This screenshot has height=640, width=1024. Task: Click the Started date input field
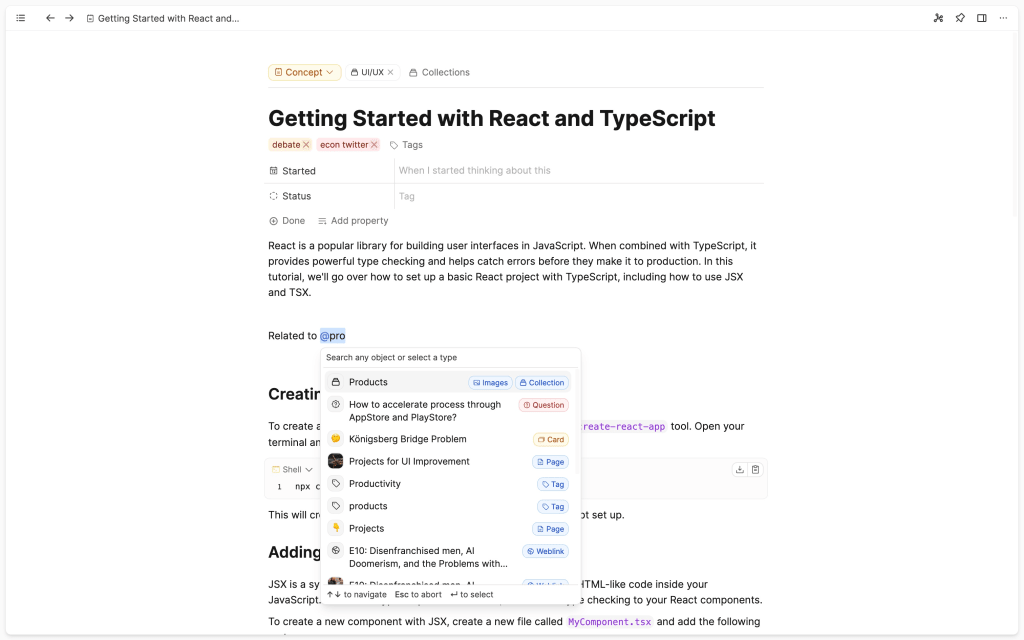[578, 171]
